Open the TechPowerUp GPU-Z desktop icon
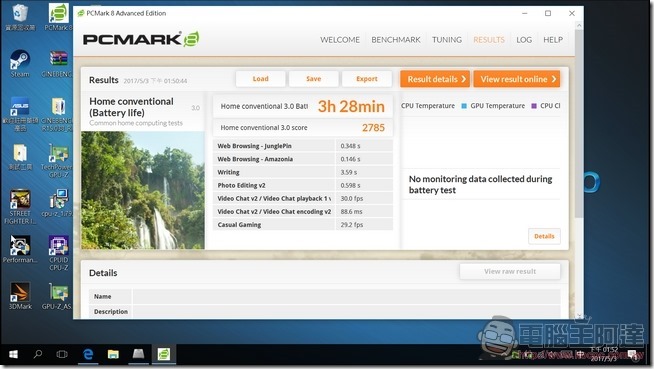 click(x=58, y=161)
